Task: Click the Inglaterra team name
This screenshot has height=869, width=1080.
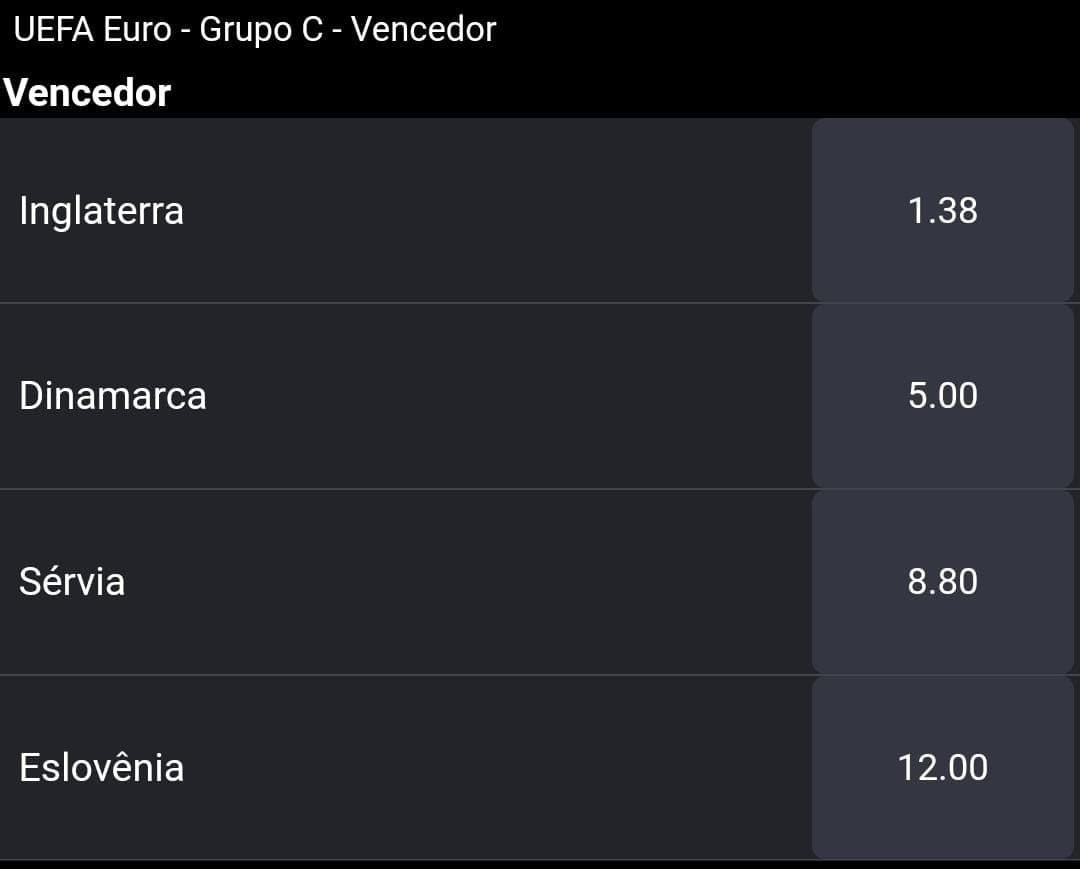Action: (101, 210)
